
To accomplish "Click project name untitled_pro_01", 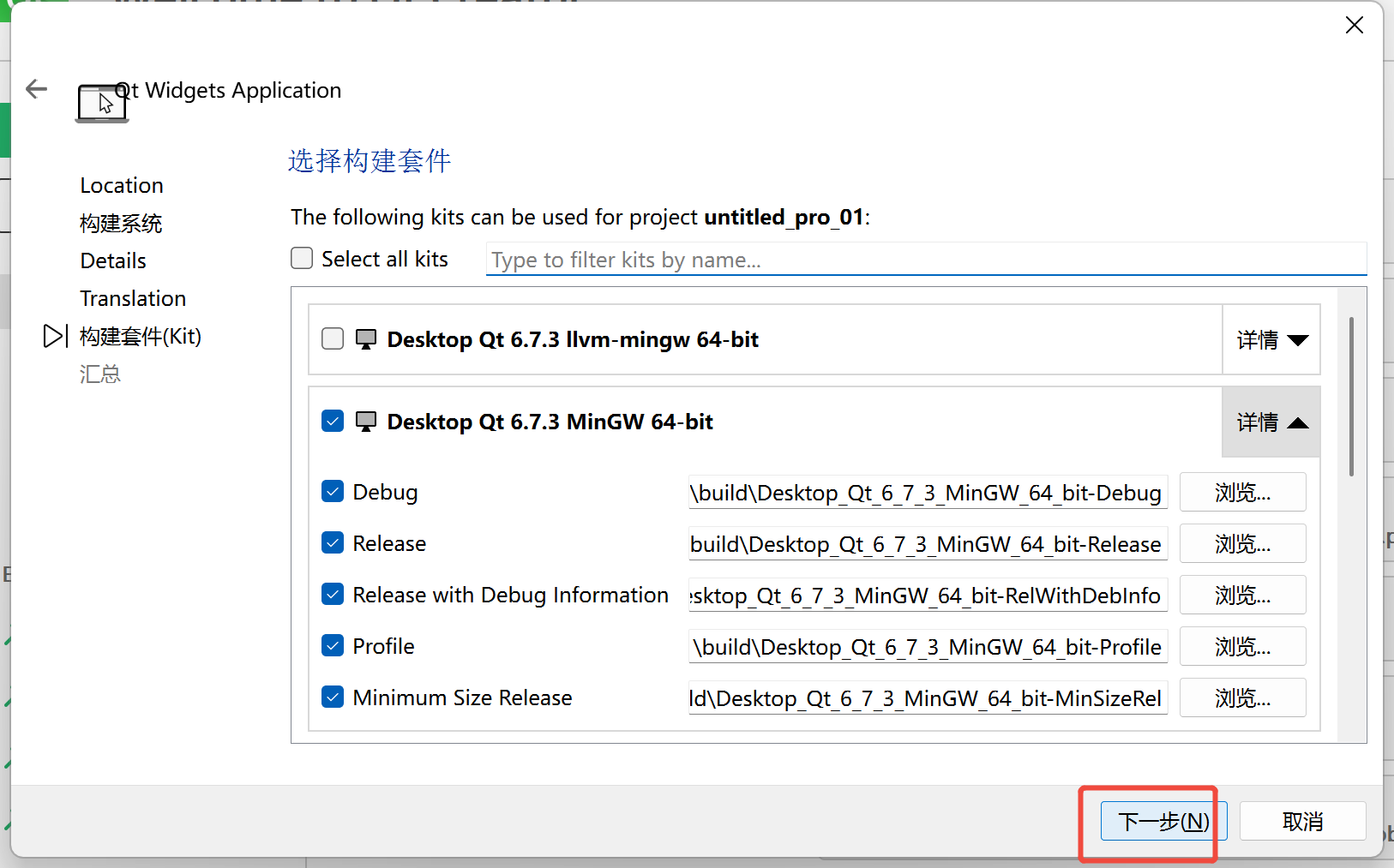I will click(784, 217).
